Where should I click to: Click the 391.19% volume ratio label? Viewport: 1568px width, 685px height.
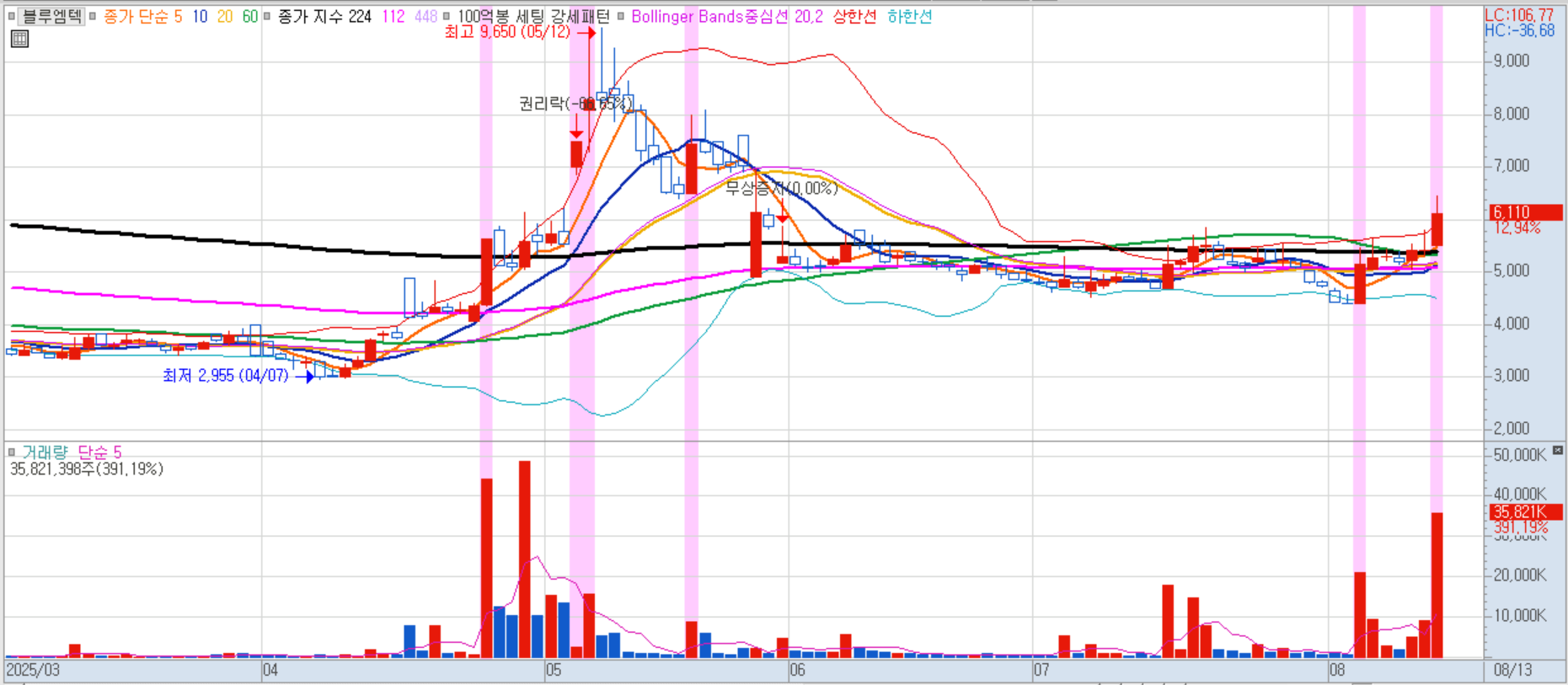pyautogui.click(x=1521, y=527)
